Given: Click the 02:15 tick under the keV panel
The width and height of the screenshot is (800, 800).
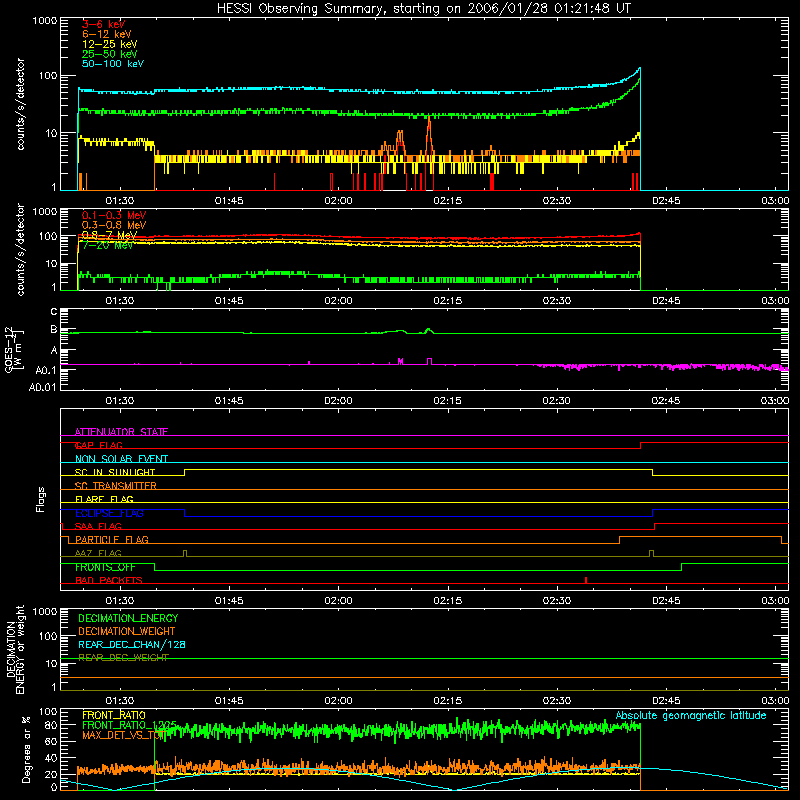Looking at the screenshot, I should click(x=447, y=201).
